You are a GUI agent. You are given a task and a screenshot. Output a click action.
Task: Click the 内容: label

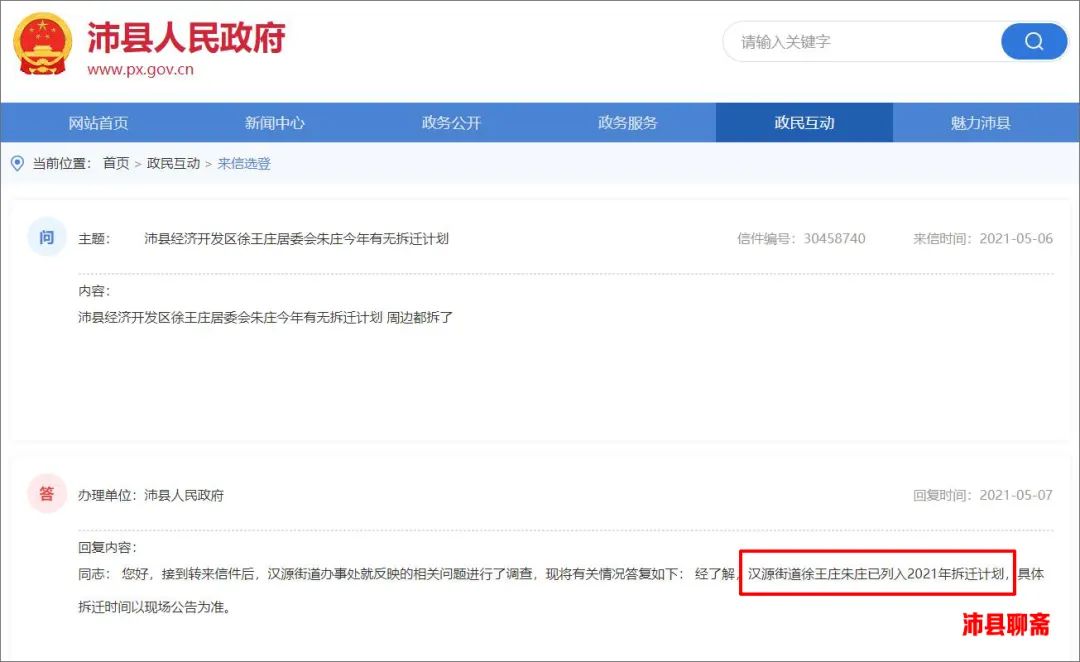[94, 291]
